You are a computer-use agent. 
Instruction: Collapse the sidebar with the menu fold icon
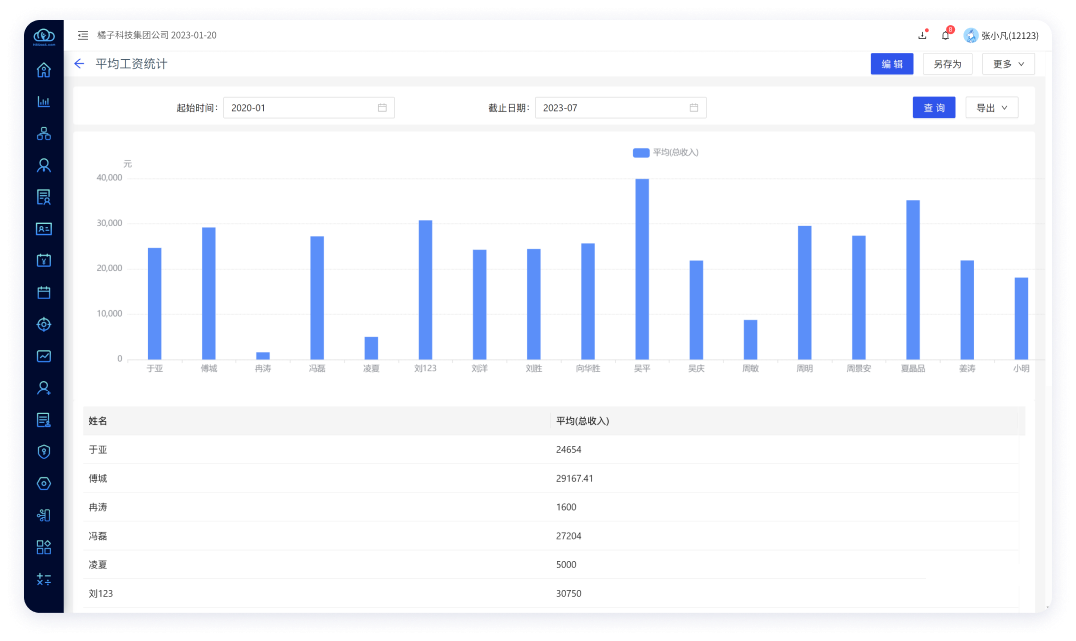click(83, 35)
